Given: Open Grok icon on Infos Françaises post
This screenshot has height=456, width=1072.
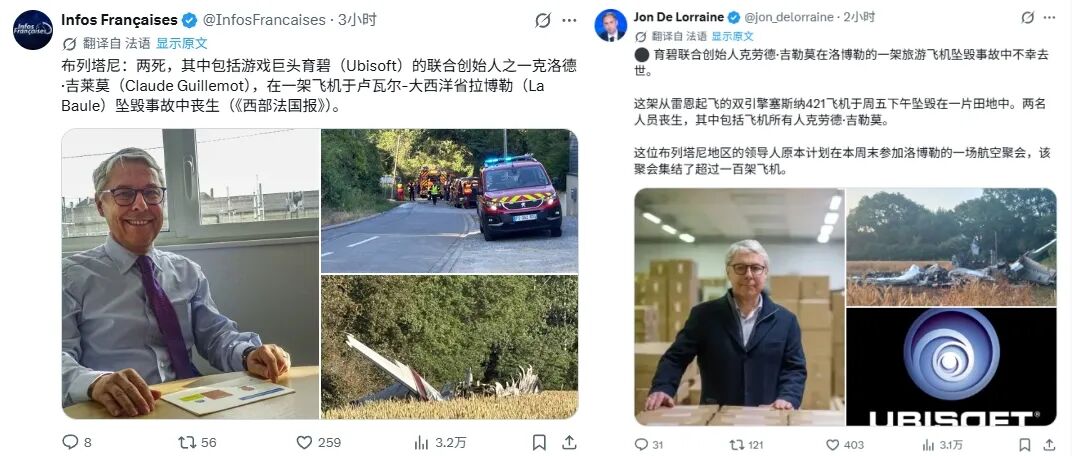Looking at the screenshot, I should click(542, 20).
